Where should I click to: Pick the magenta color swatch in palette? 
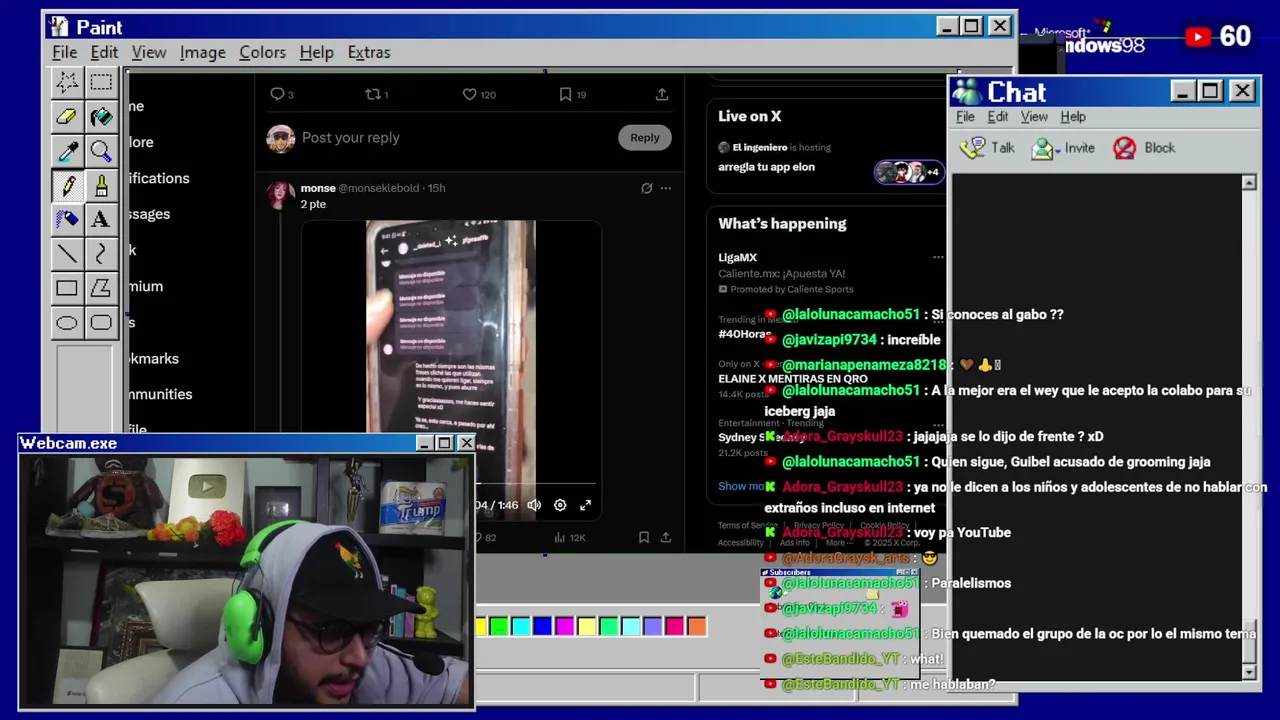(x=565, y=627)
